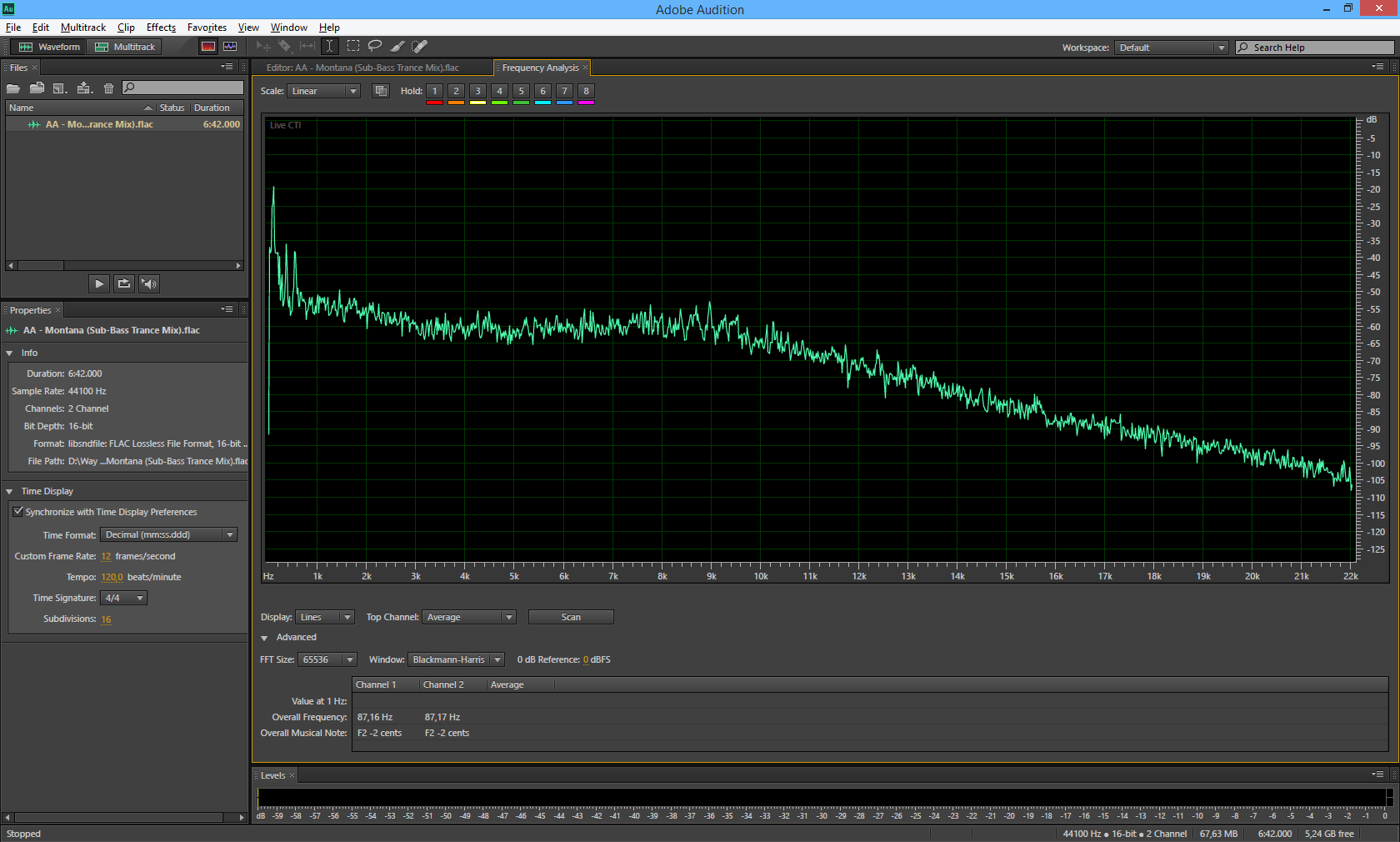Open the Workspace dropdown
1400x842 pixels.
(1172, 48)
